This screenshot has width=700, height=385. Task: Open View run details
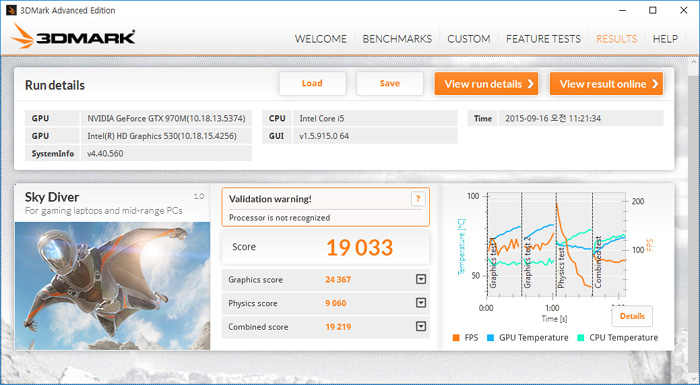486,84
